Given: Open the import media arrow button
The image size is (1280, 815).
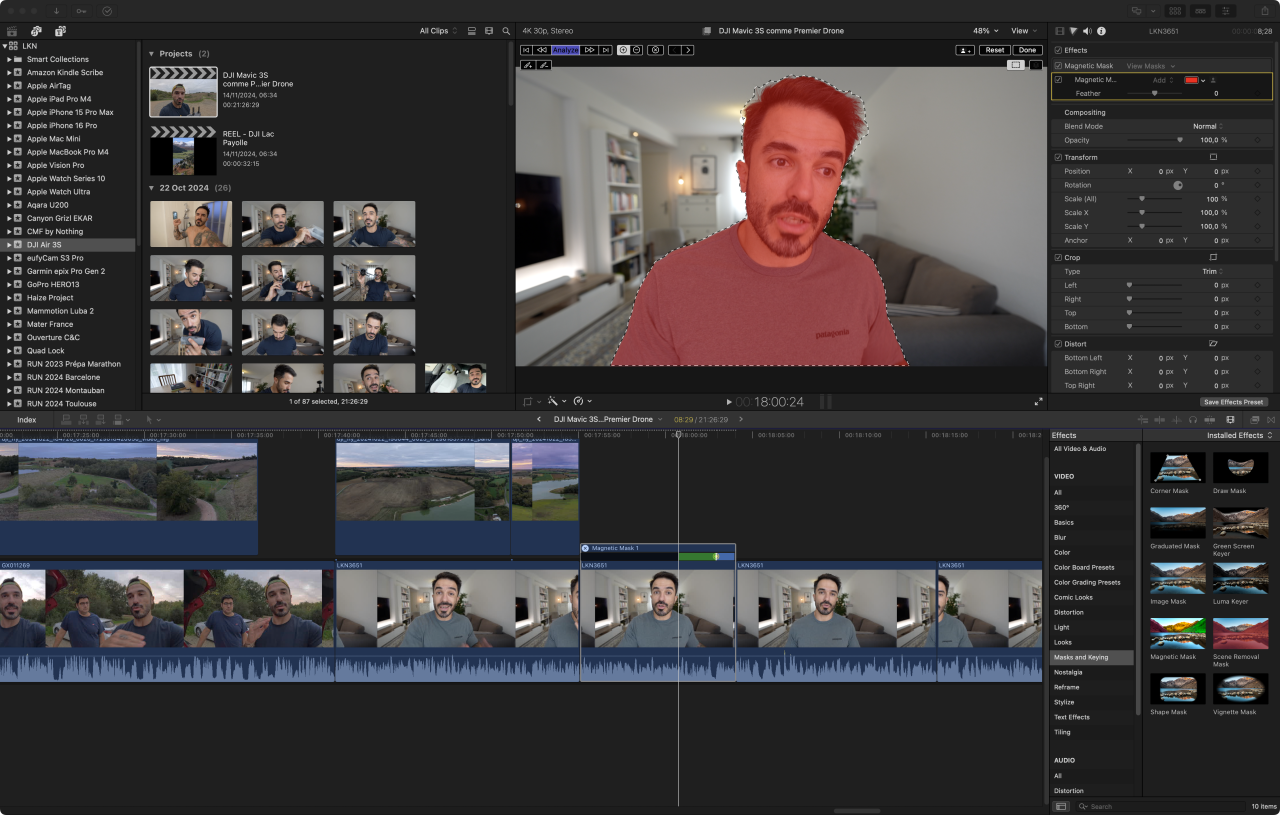Looking at the screenshot, I should coord(57,11).
